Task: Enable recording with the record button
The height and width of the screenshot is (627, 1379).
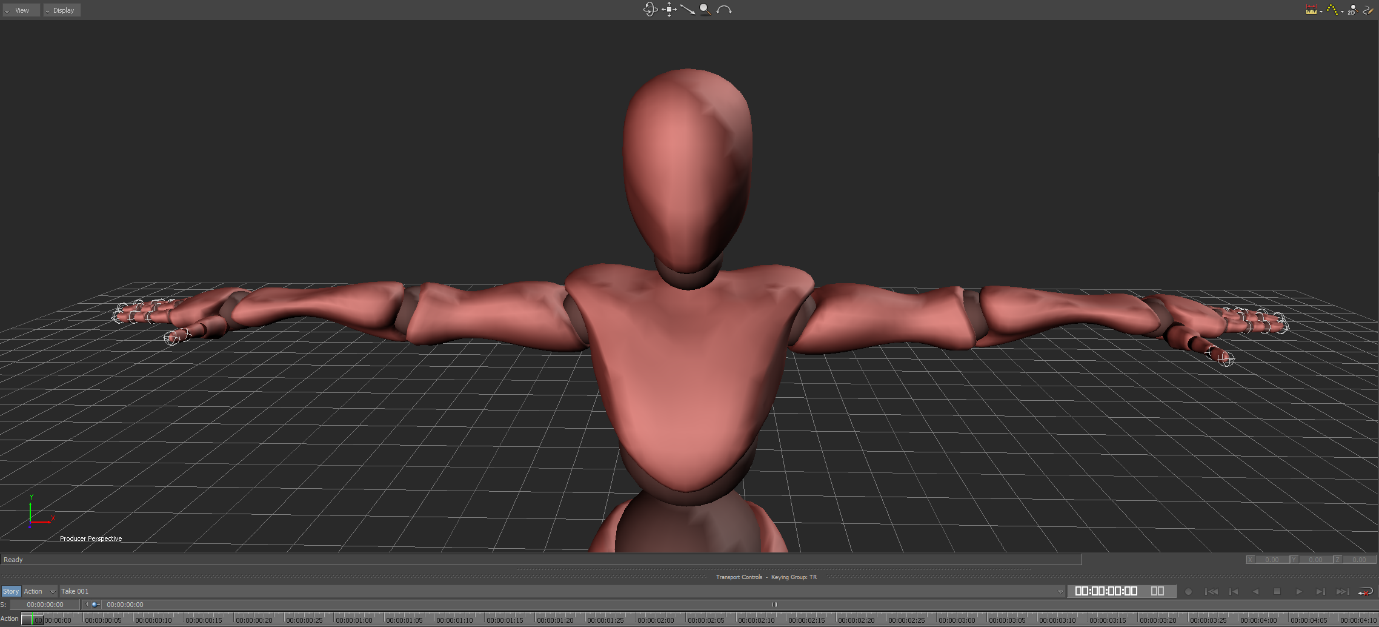Action: coord(1188,591)
